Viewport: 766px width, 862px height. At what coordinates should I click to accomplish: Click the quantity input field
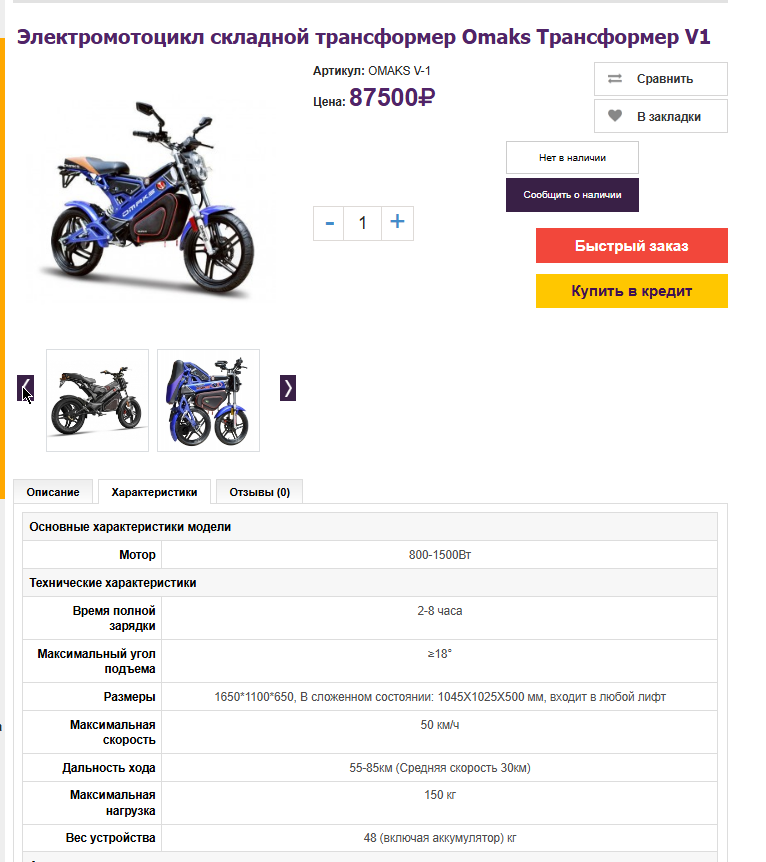click(x=362, y=223)
